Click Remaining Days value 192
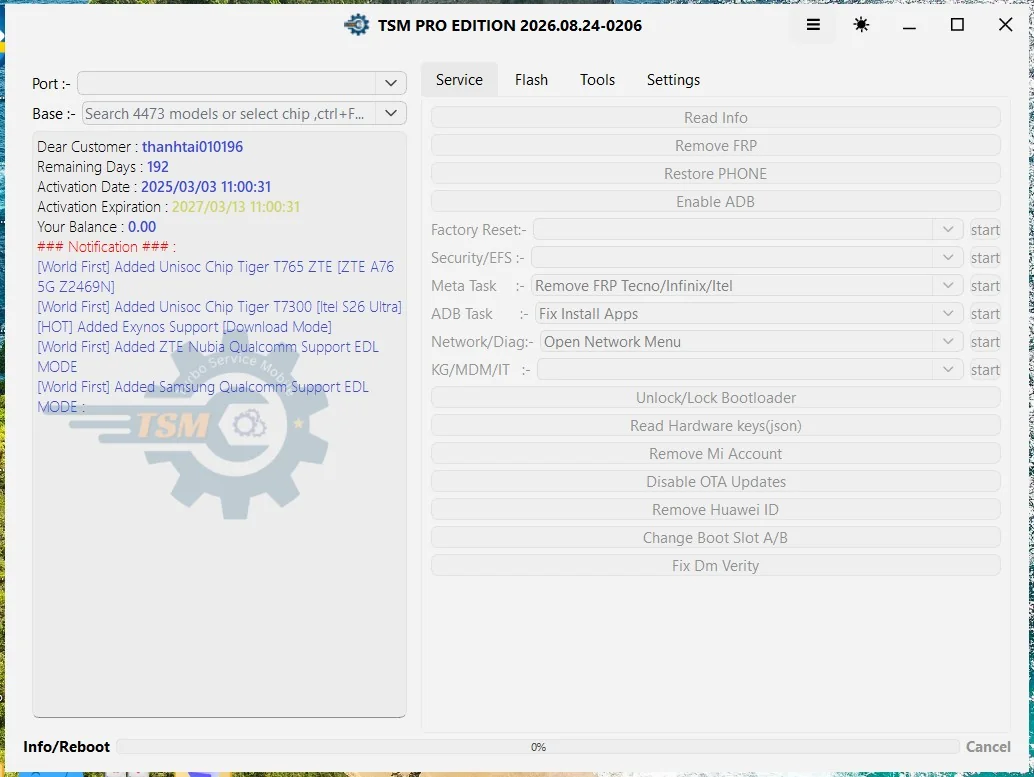The image size is (1034, 777). pyautogui.click(x=158, y=167)
